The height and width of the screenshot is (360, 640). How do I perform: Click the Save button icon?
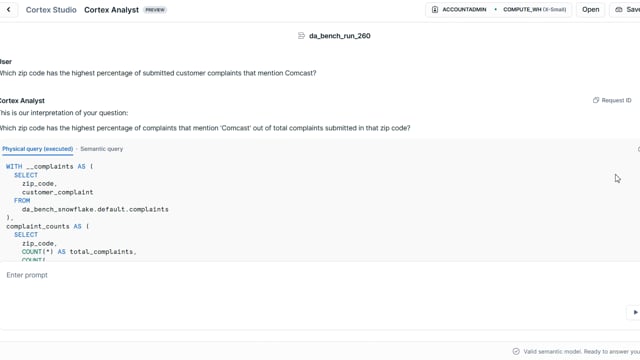[x=619, y=9]
